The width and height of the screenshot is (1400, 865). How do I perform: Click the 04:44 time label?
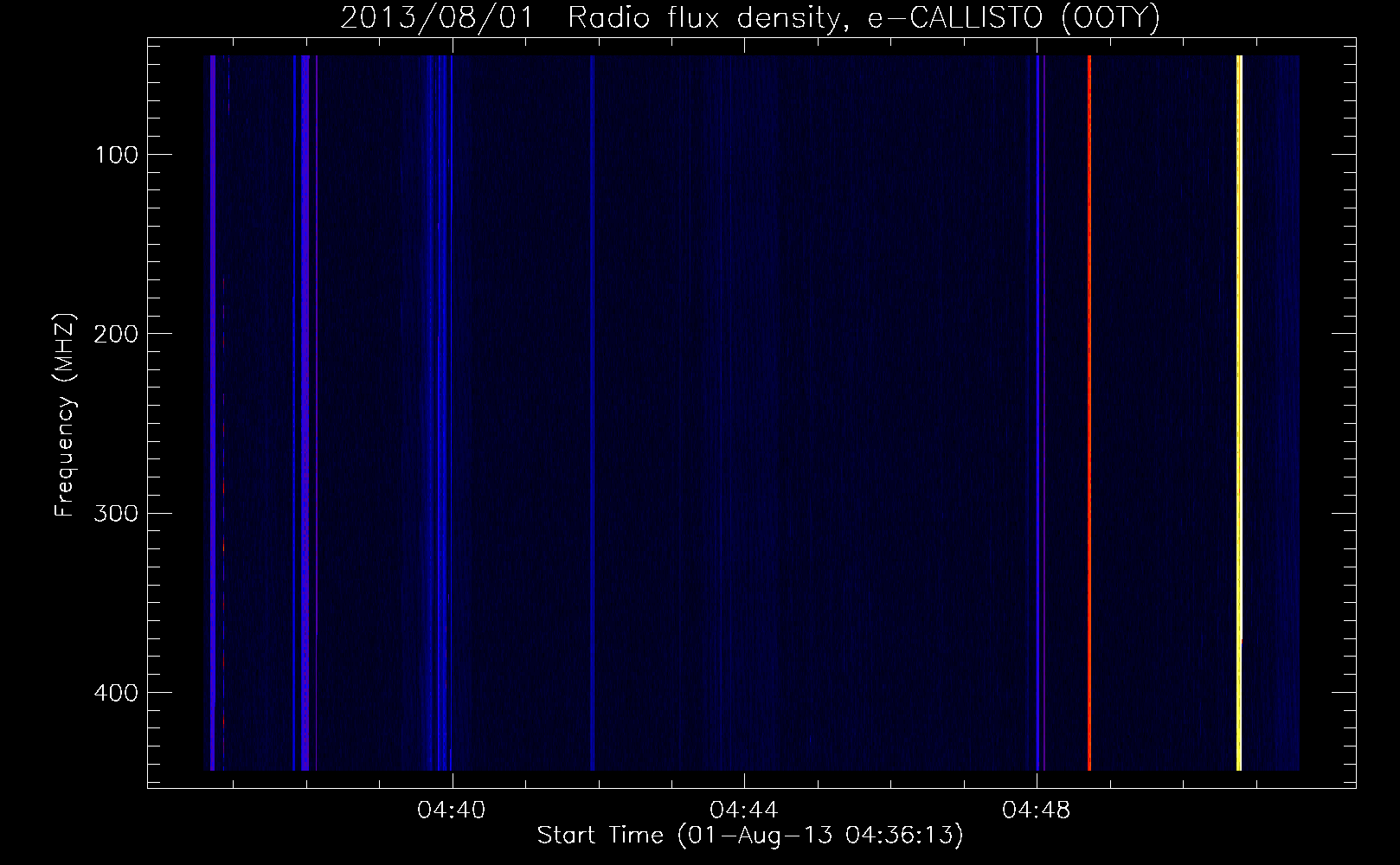[x=743, y=811]
